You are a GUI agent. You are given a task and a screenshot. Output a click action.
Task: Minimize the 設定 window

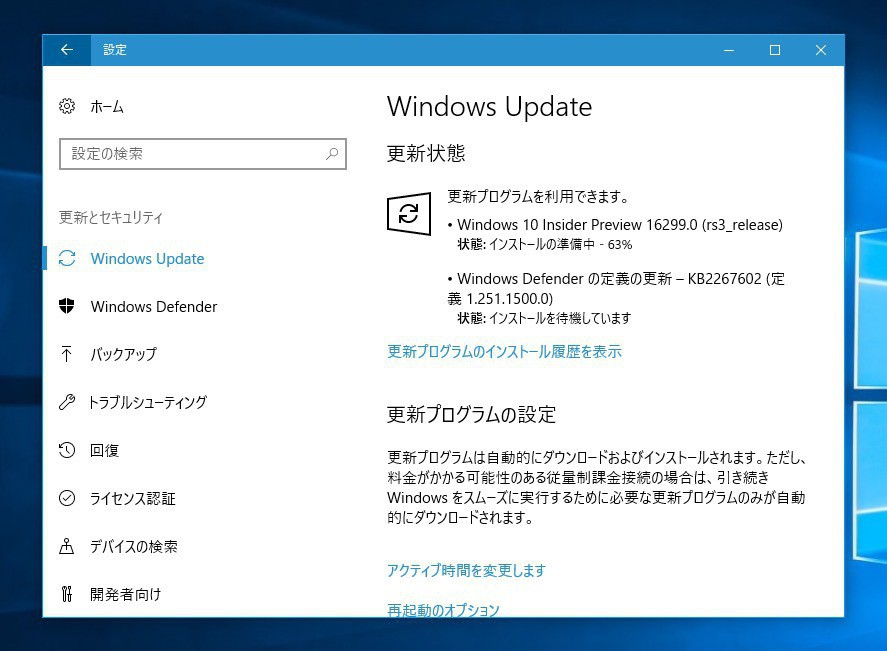coord(729,50)
